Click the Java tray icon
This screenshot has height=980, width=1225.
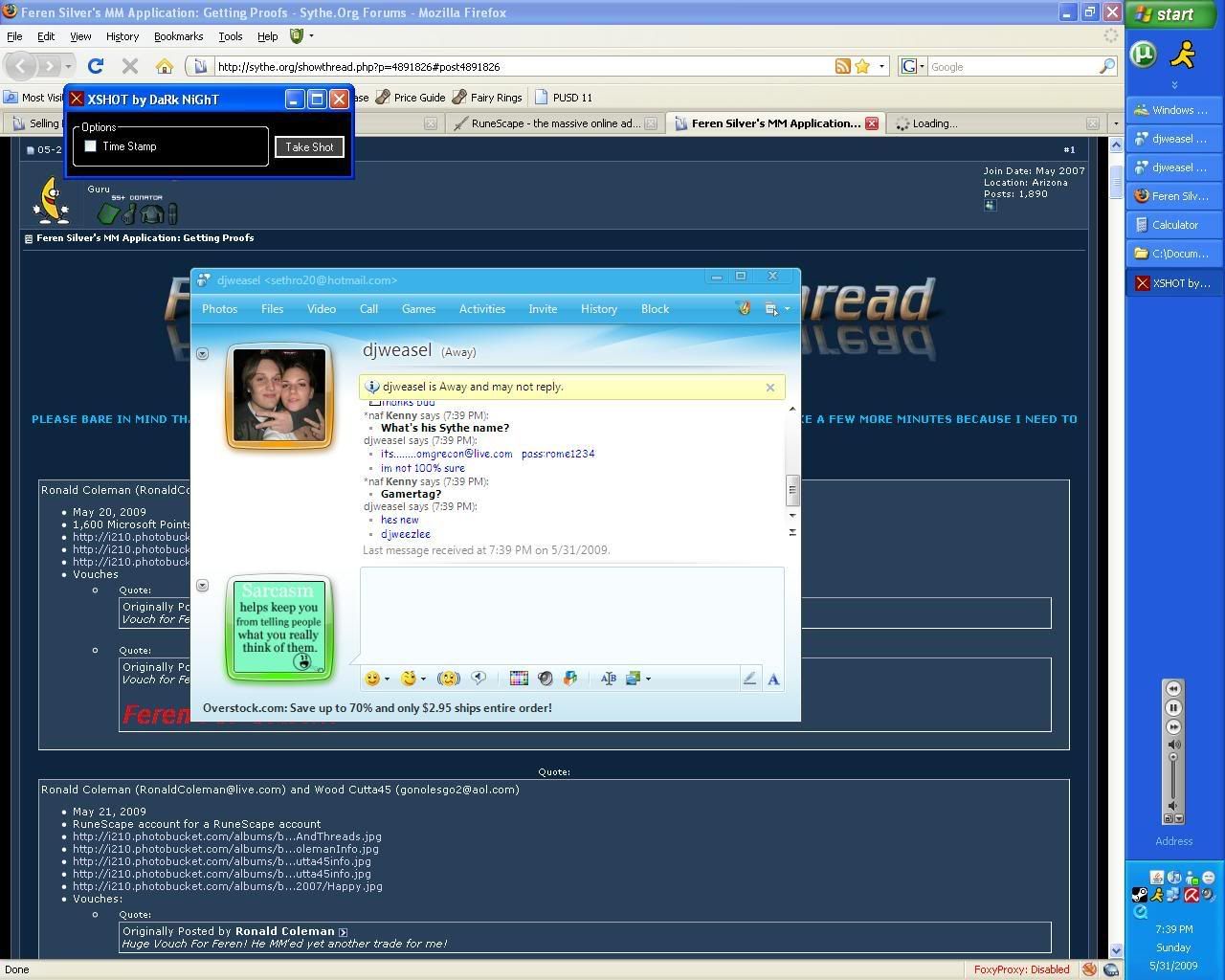coord(1157,878)
